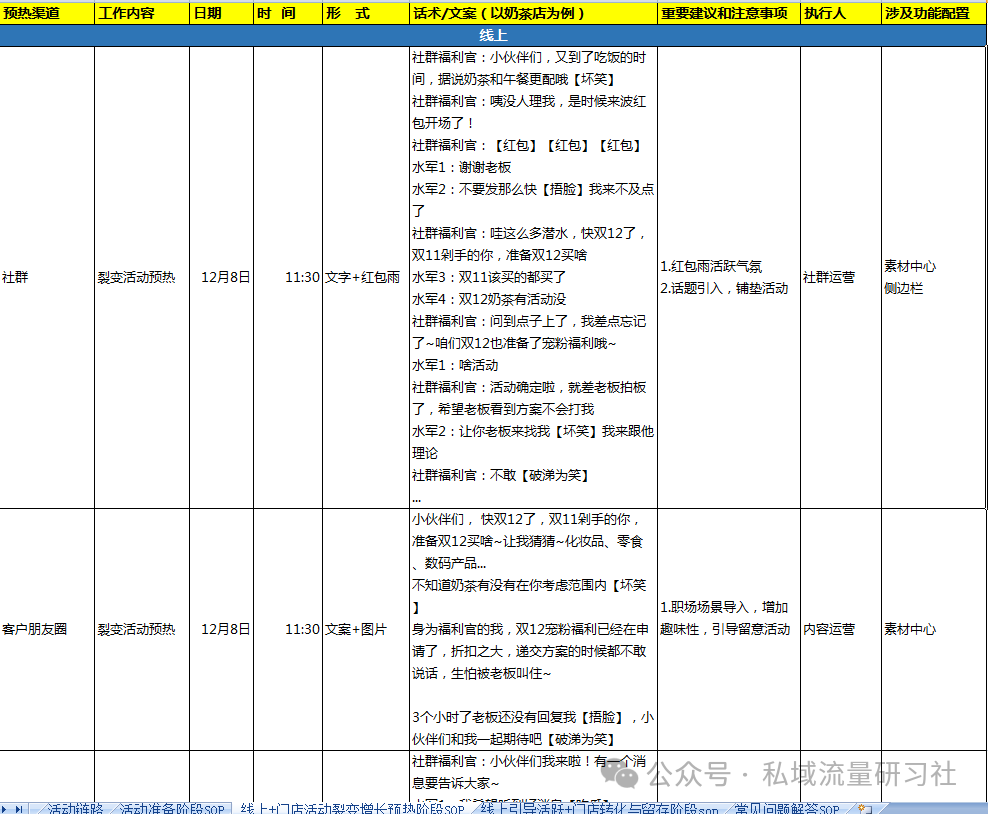Open the 线上引导活跃+门店转化与留存阶段sop sheet tab
The image size is (988, 814).
tap(599, 808)
